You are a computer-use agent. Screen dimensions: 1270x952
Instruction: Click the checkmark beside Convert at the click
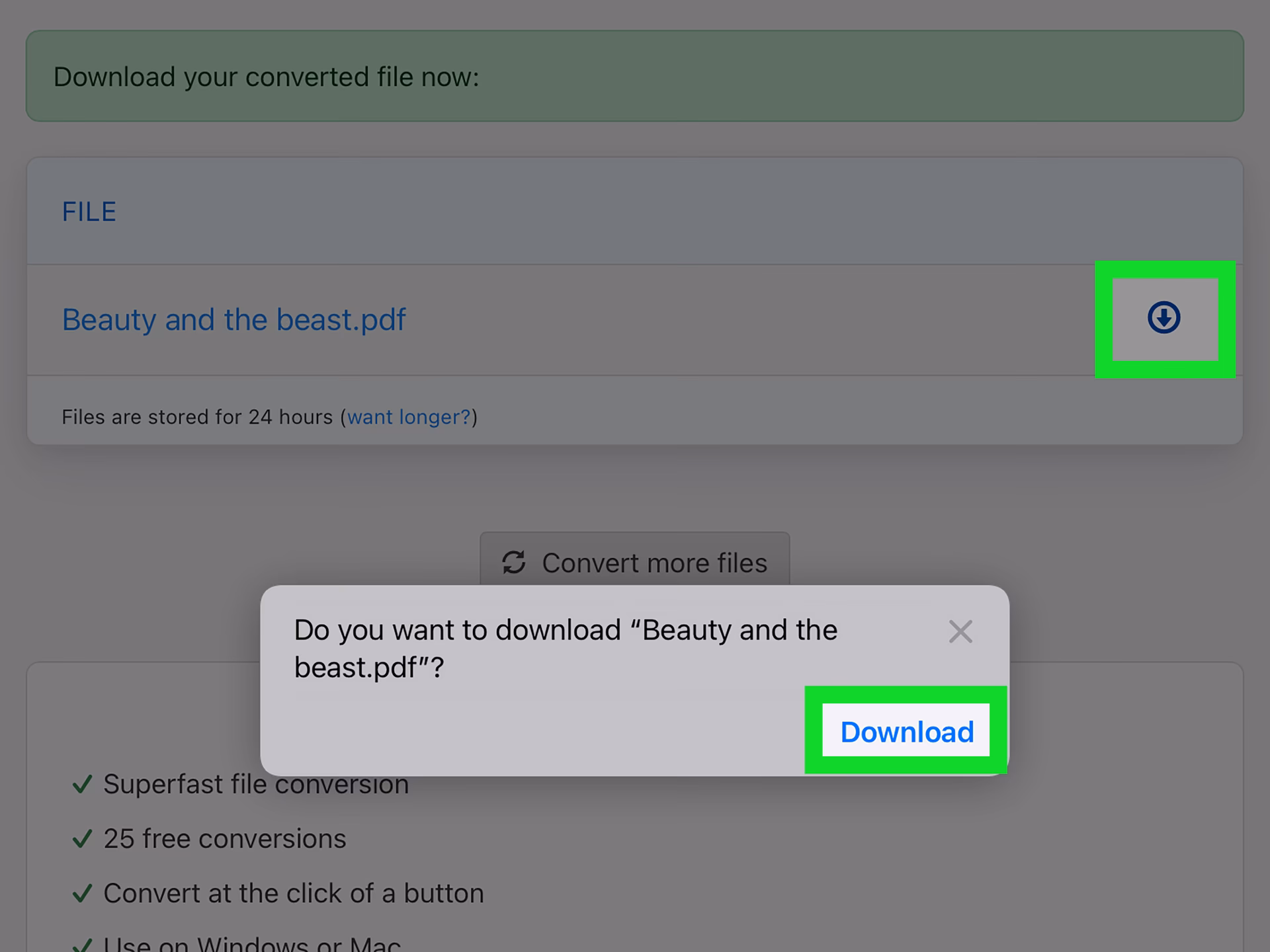point(81,892)
